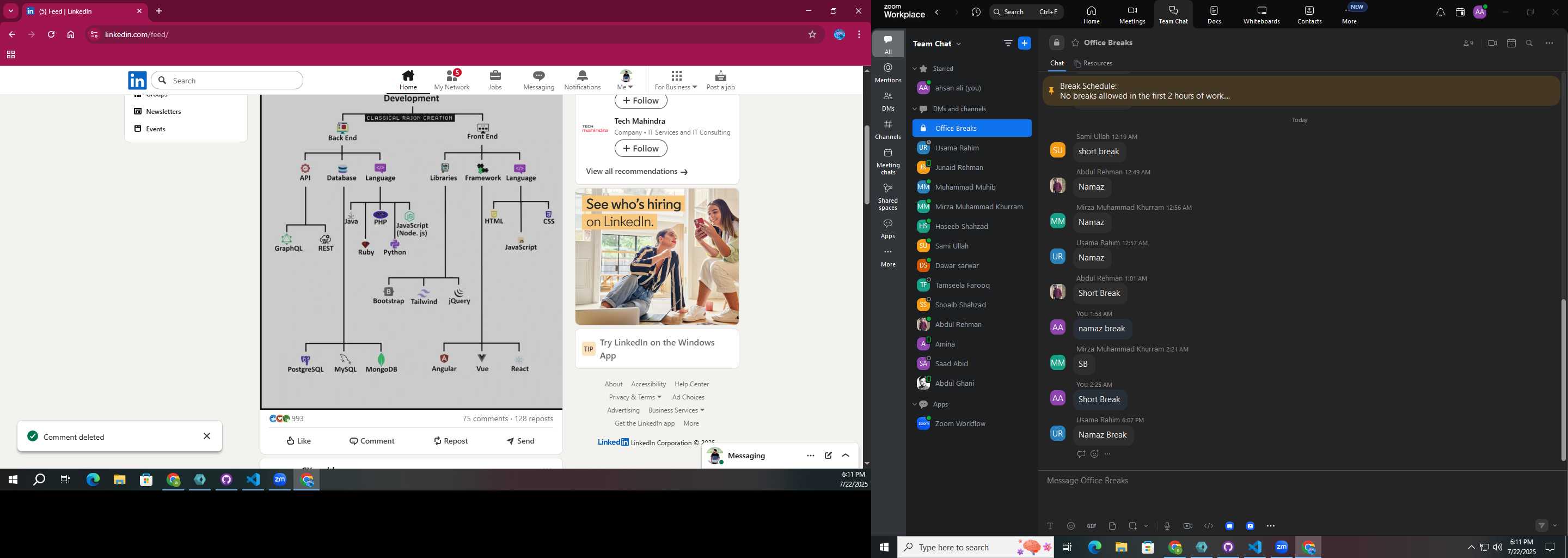Open Zoom Meetings tab icon
Screen dimensions: 1568x558
point(1131,15)
